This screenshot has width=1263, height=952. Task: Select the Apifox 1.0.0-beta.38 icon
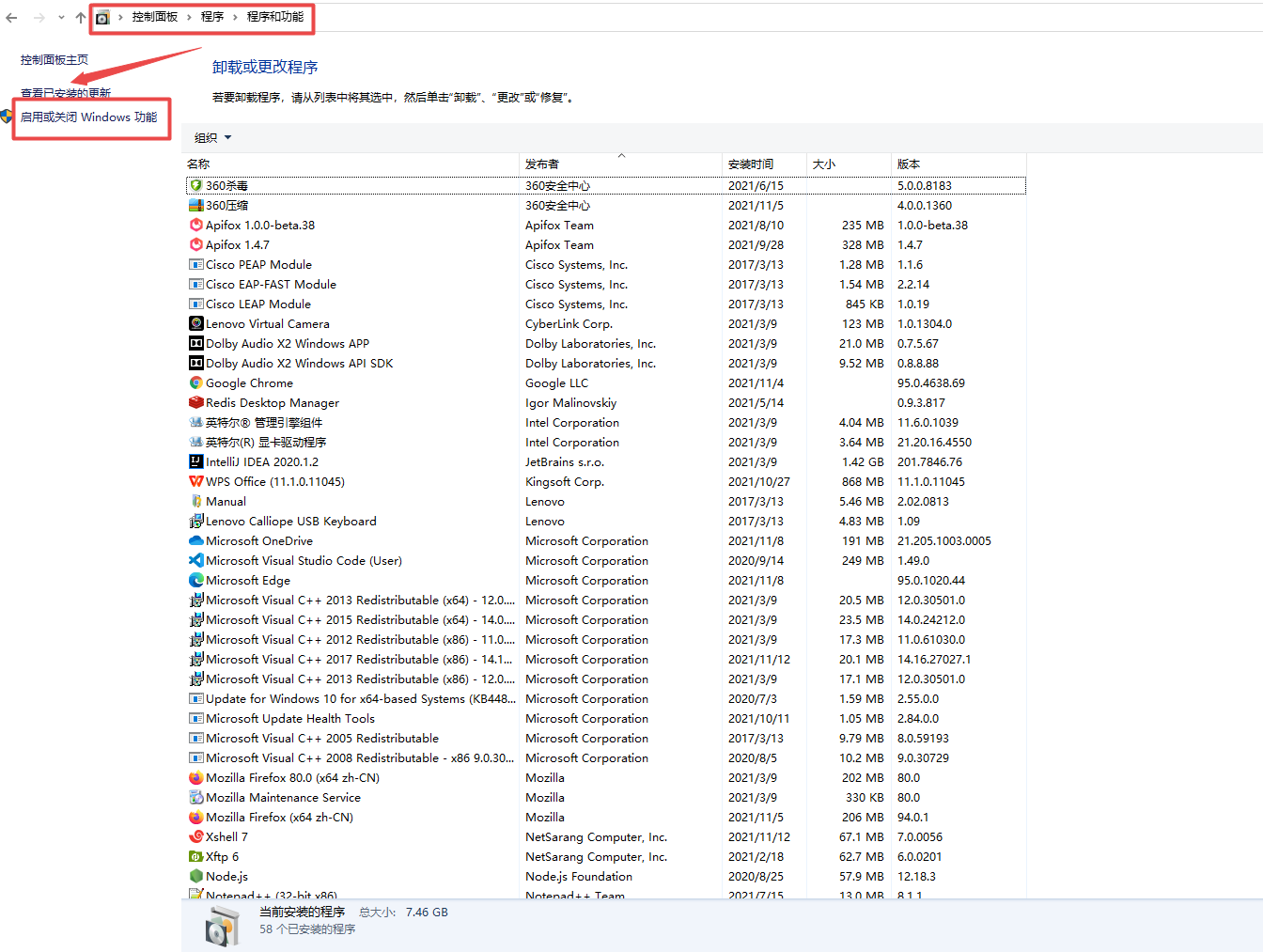pos(196,225)
